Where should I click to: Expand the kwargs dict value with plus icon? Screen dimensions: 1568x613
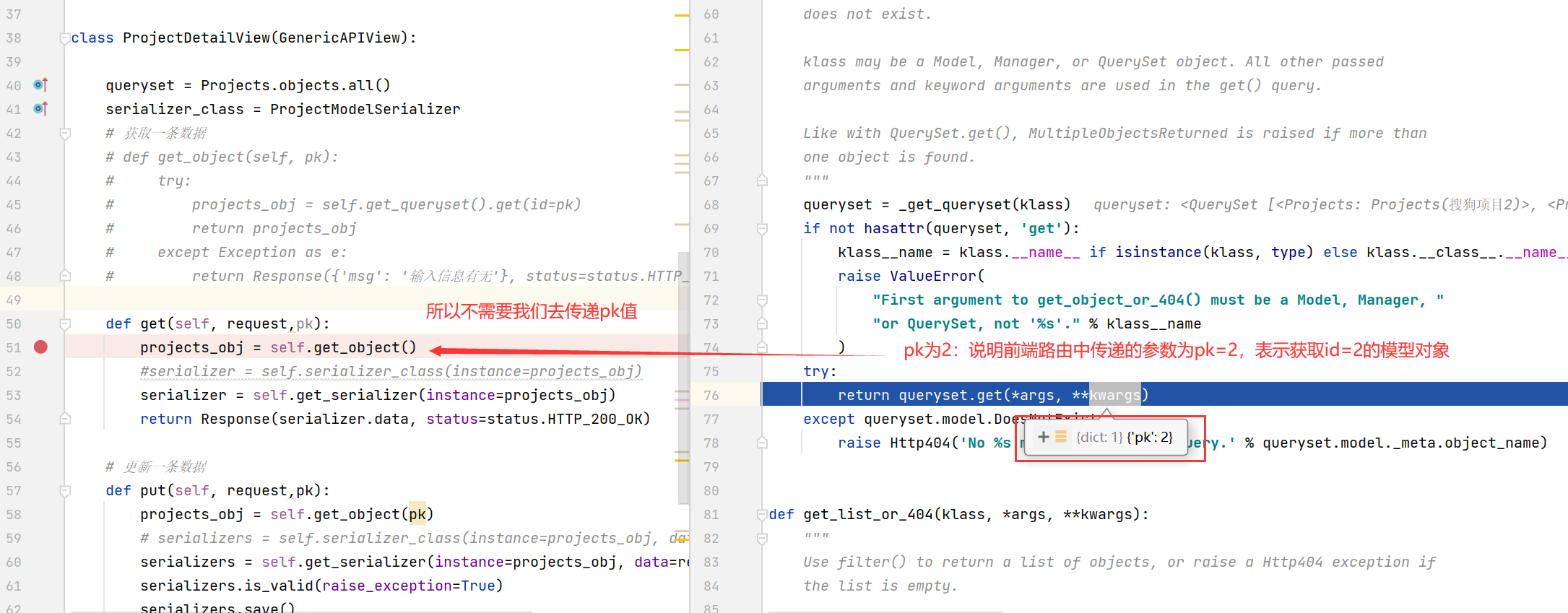coord(1043,437)
